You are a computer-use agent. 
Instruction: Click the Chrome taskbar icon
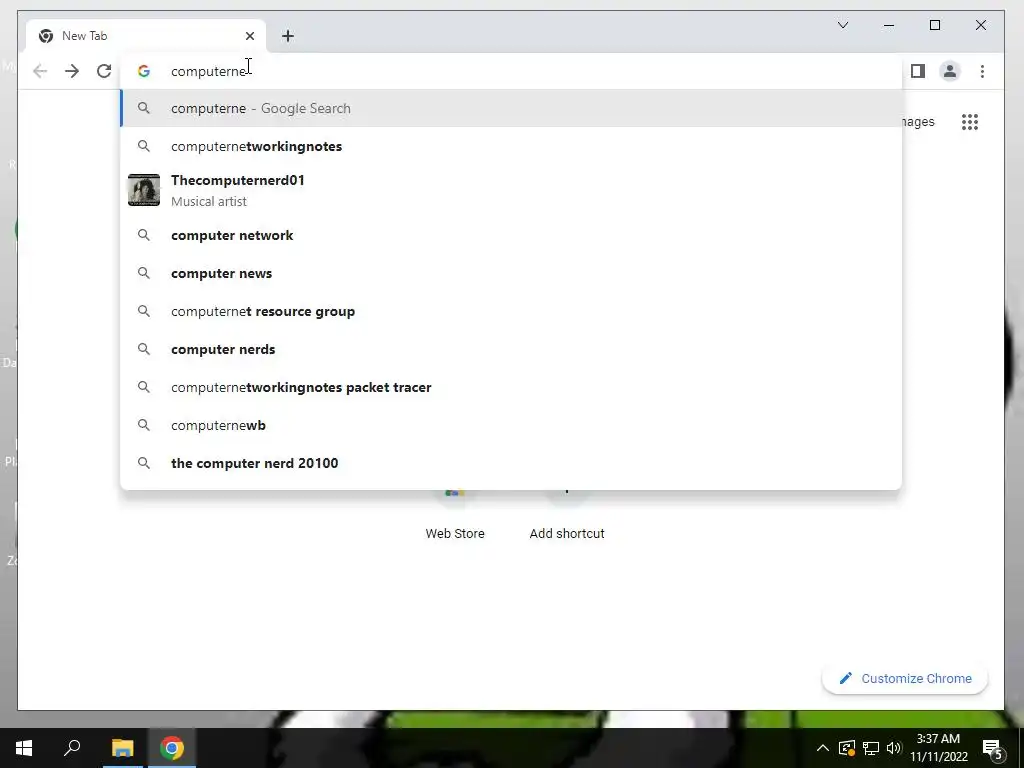point(172,748)
